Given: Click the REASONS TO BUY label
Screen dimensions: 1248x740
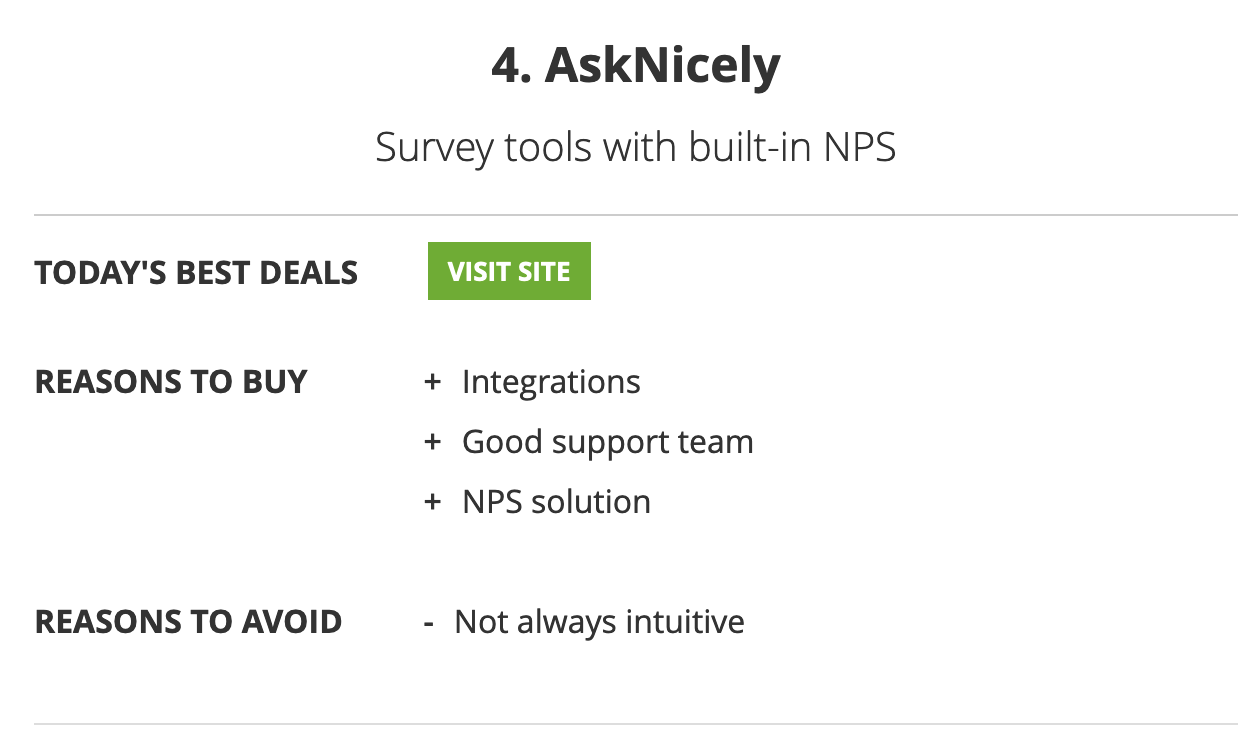Looking at the screenshot, I should click(171, 382).
